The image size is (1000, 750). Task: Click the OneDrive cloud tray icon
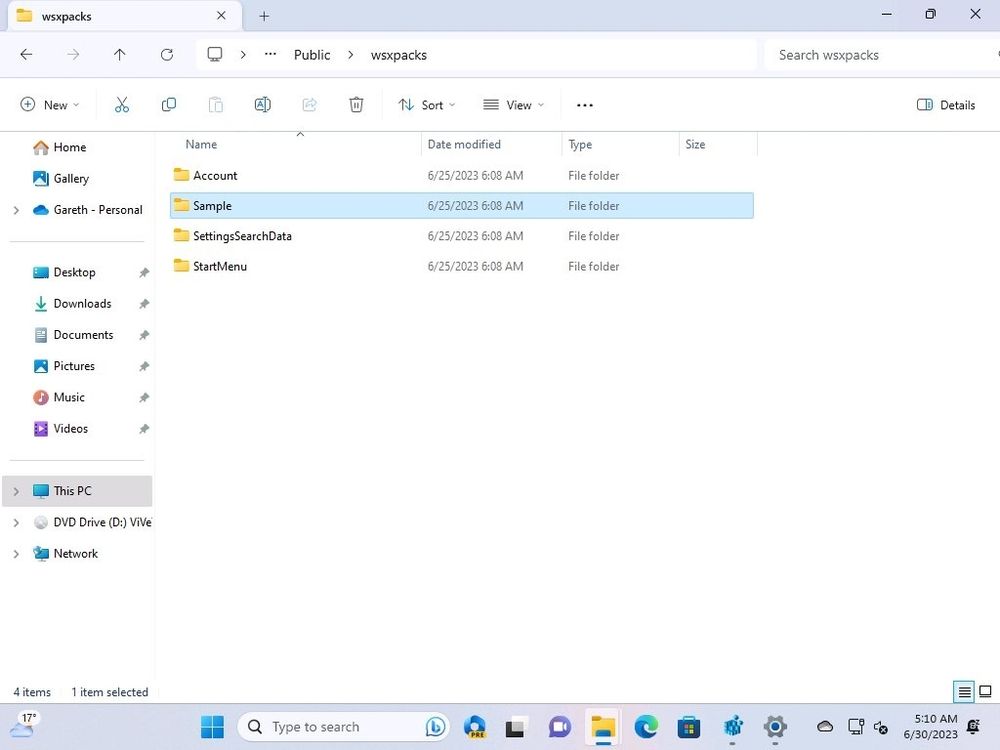click(825, 726)
